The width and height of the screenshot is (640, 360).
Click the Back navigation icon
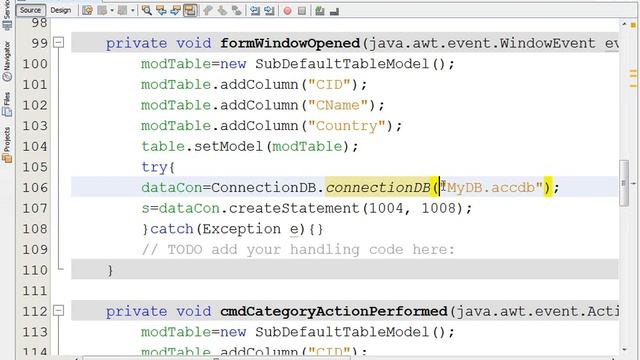[102, 11]
